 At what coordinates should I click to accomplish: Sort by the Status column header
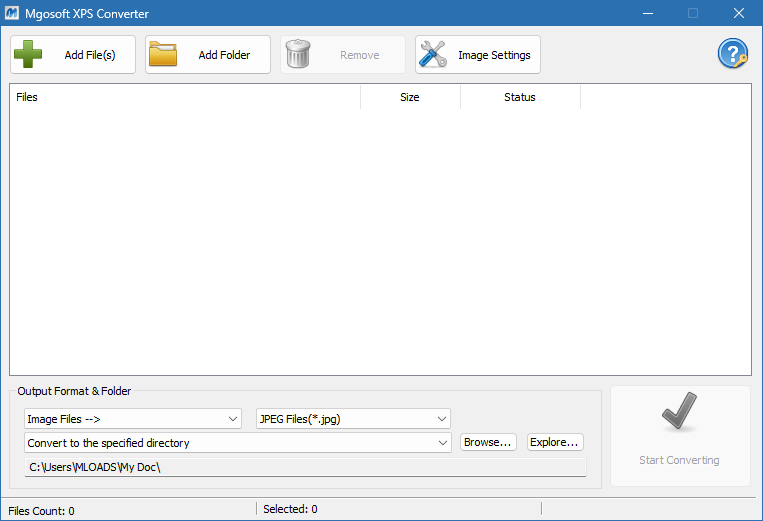click(520, 97)
